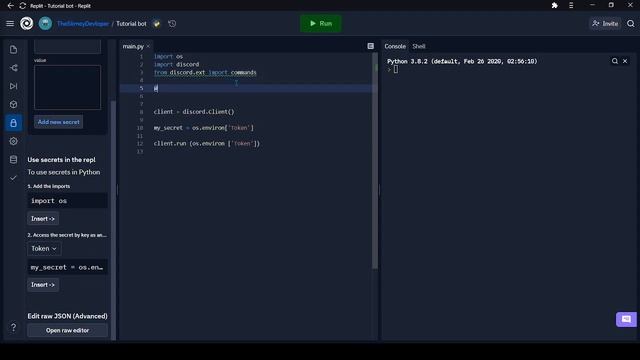Open the chat bubble widget
This screenshot has width=640, height=360.
point(626,319)
